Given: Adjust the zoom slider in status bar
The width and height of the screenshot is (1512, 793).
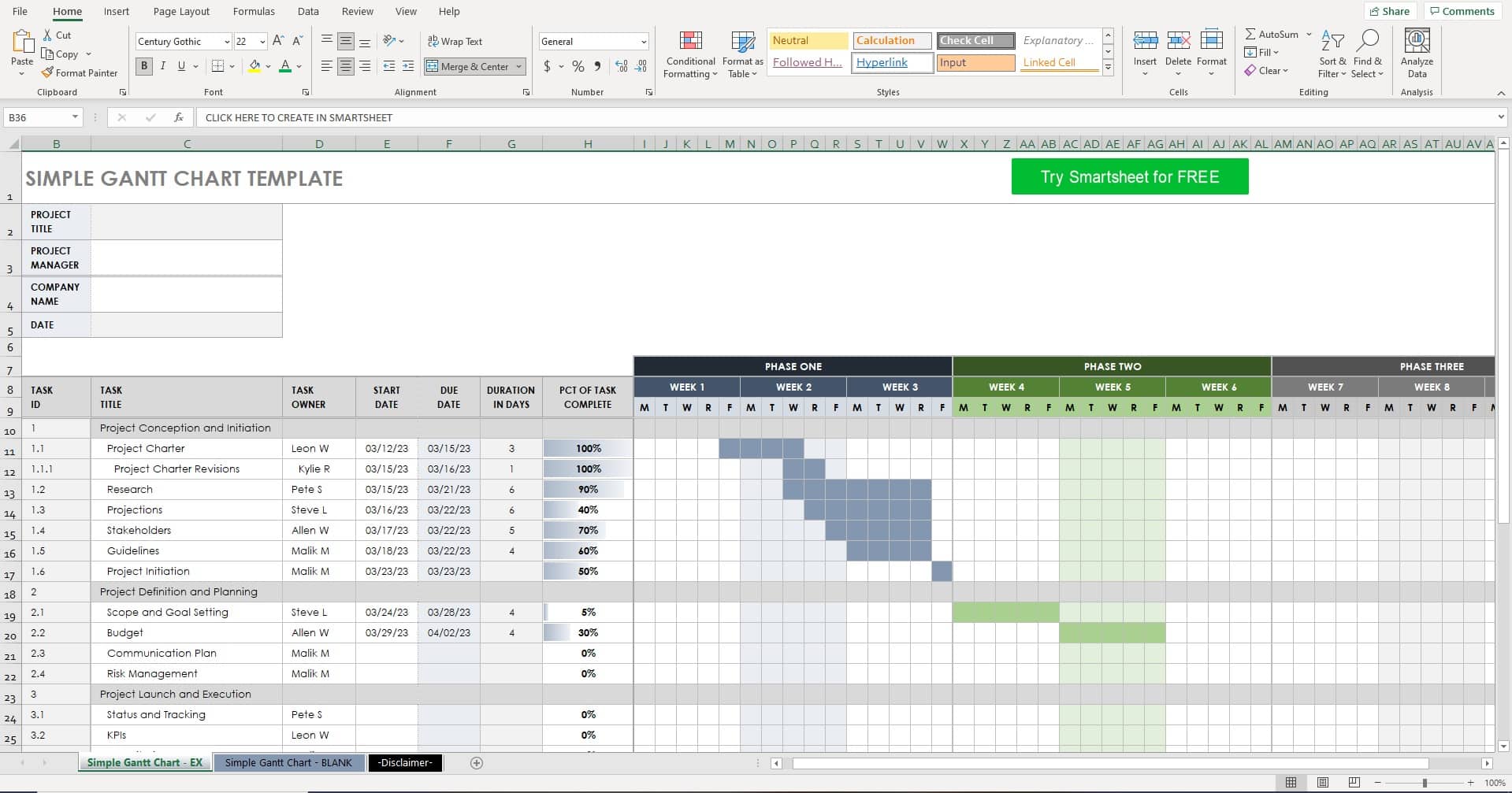Looking at the screenshot, I should point(1425,783).
